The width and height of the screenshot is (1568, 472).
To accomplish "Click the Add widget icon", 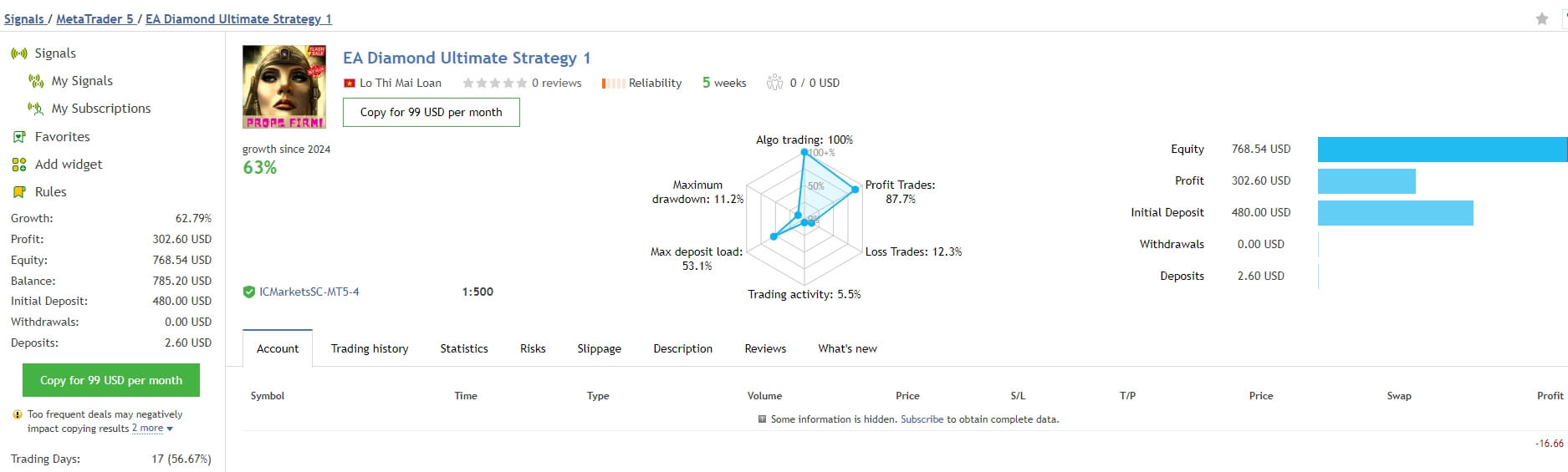I will coord(19,165).
